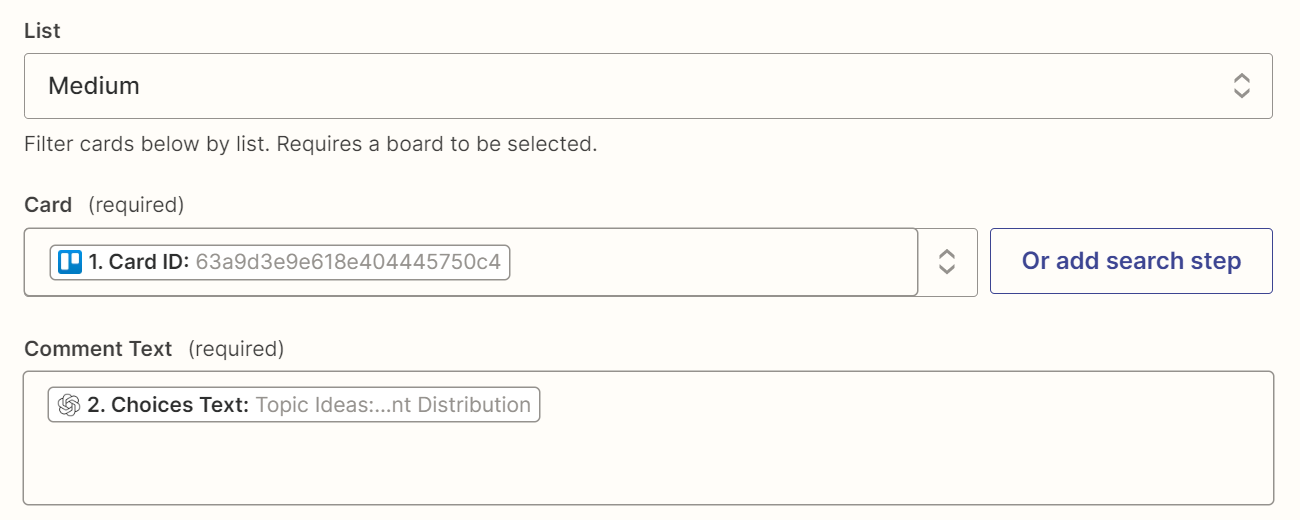Click the 'Card' field label
This screenshot has height=520, width=1300.
coord(48,205)
